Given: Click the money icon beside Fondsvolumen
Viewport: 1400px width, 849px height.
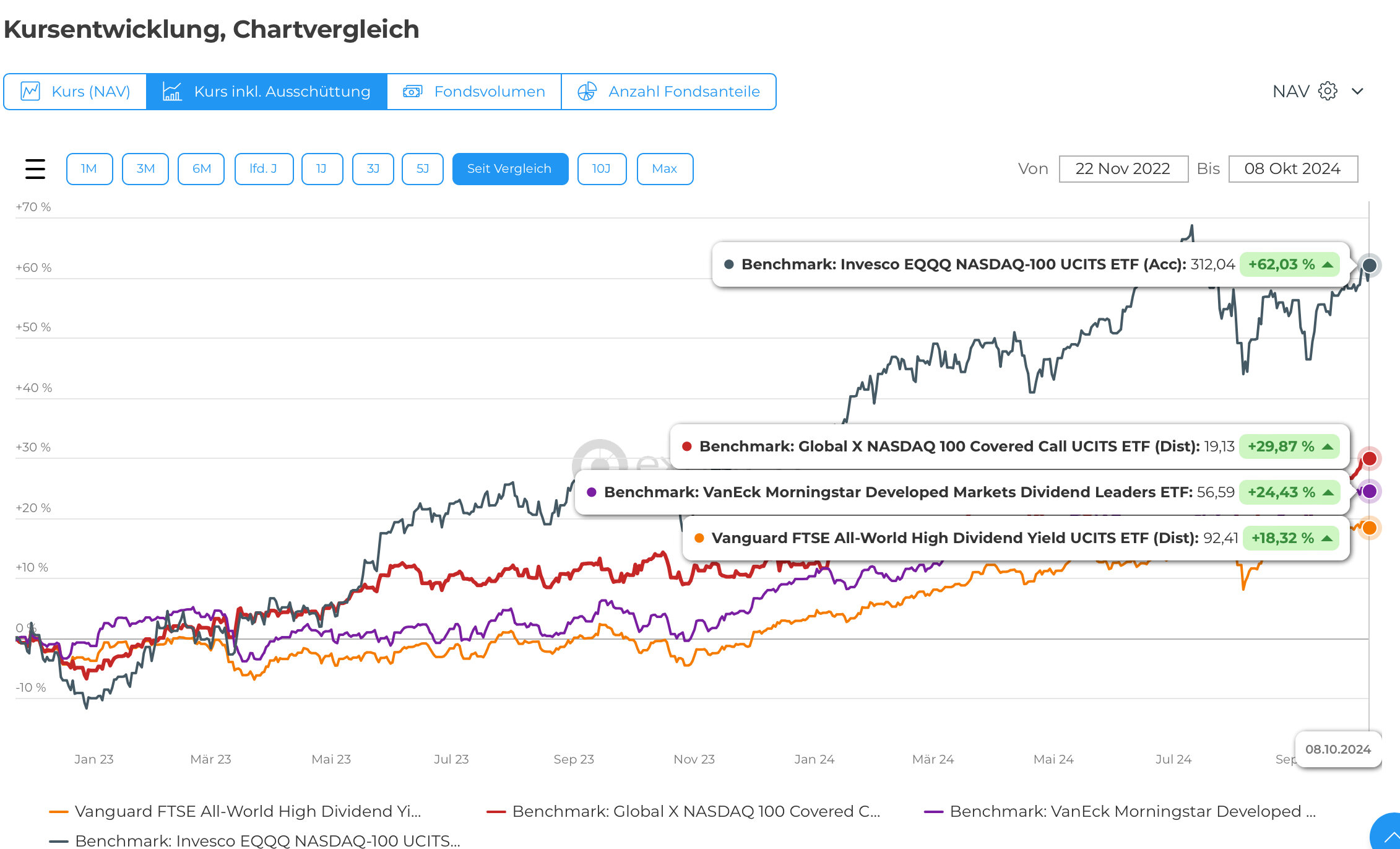Looking at the screenshot, I should [412, 92].
